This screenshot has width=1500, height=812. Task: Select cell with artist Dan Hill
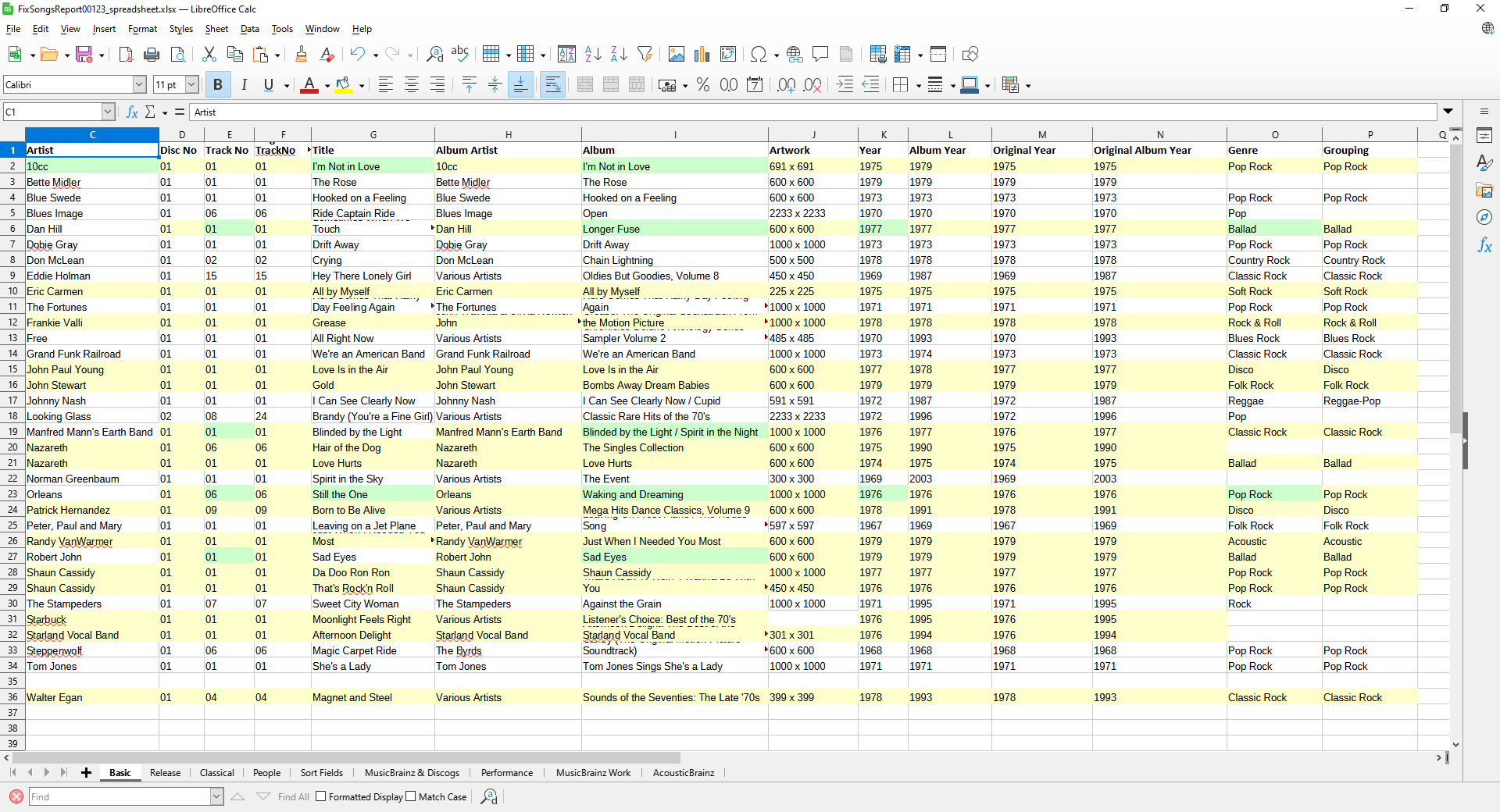(92, 229)
